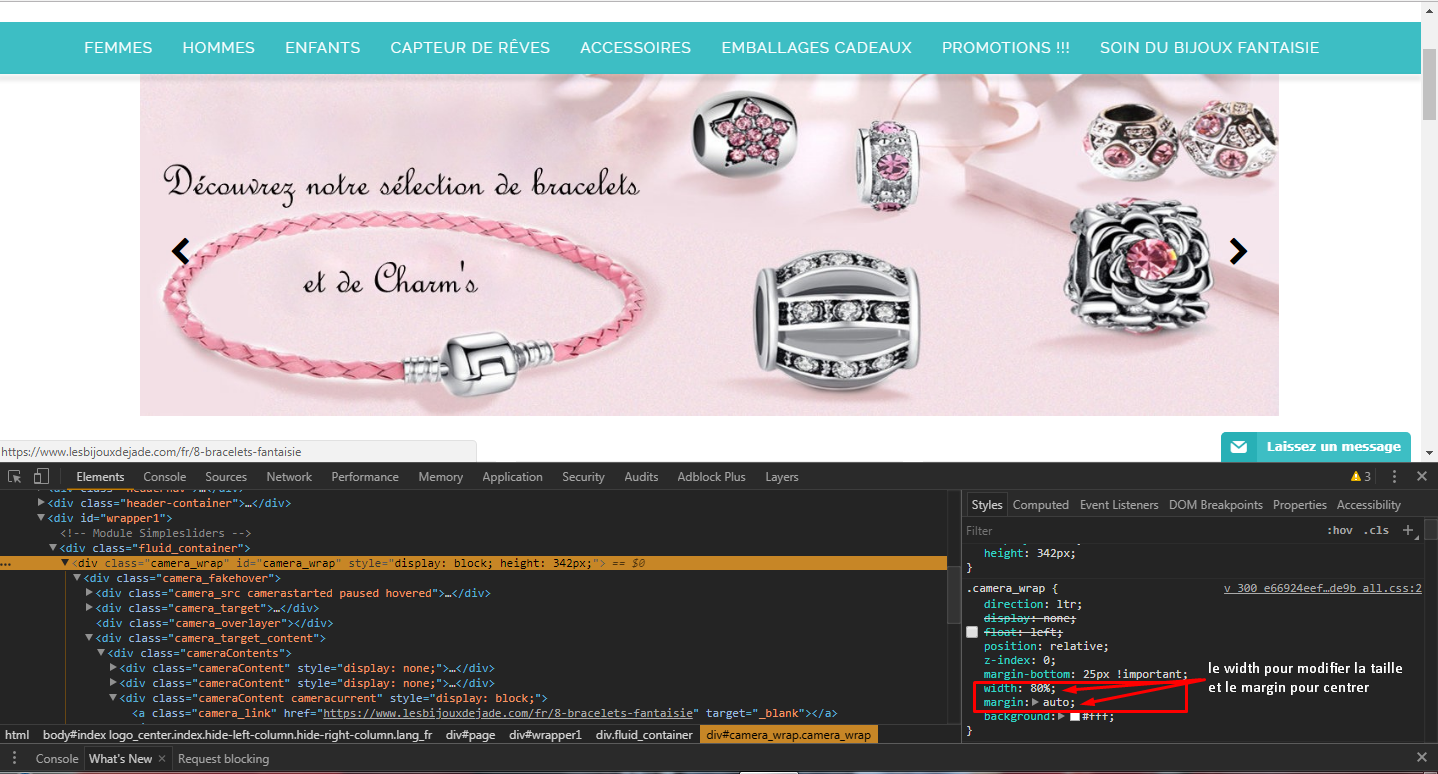Add a new style rule plus icon
Image resolution: width=1438 pixels, height=774 pixels.
tap(1408, 530)
